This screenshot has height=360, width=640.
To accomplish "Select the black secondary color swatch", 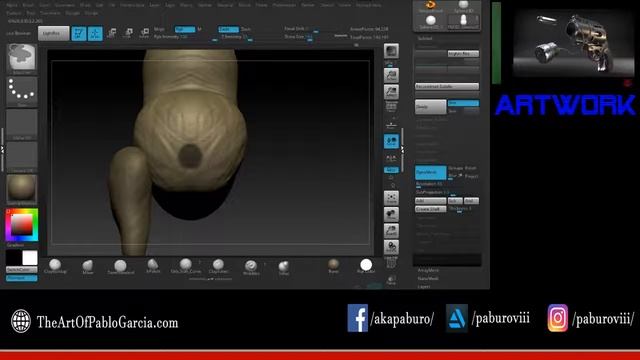I will (x=13, y=258).
